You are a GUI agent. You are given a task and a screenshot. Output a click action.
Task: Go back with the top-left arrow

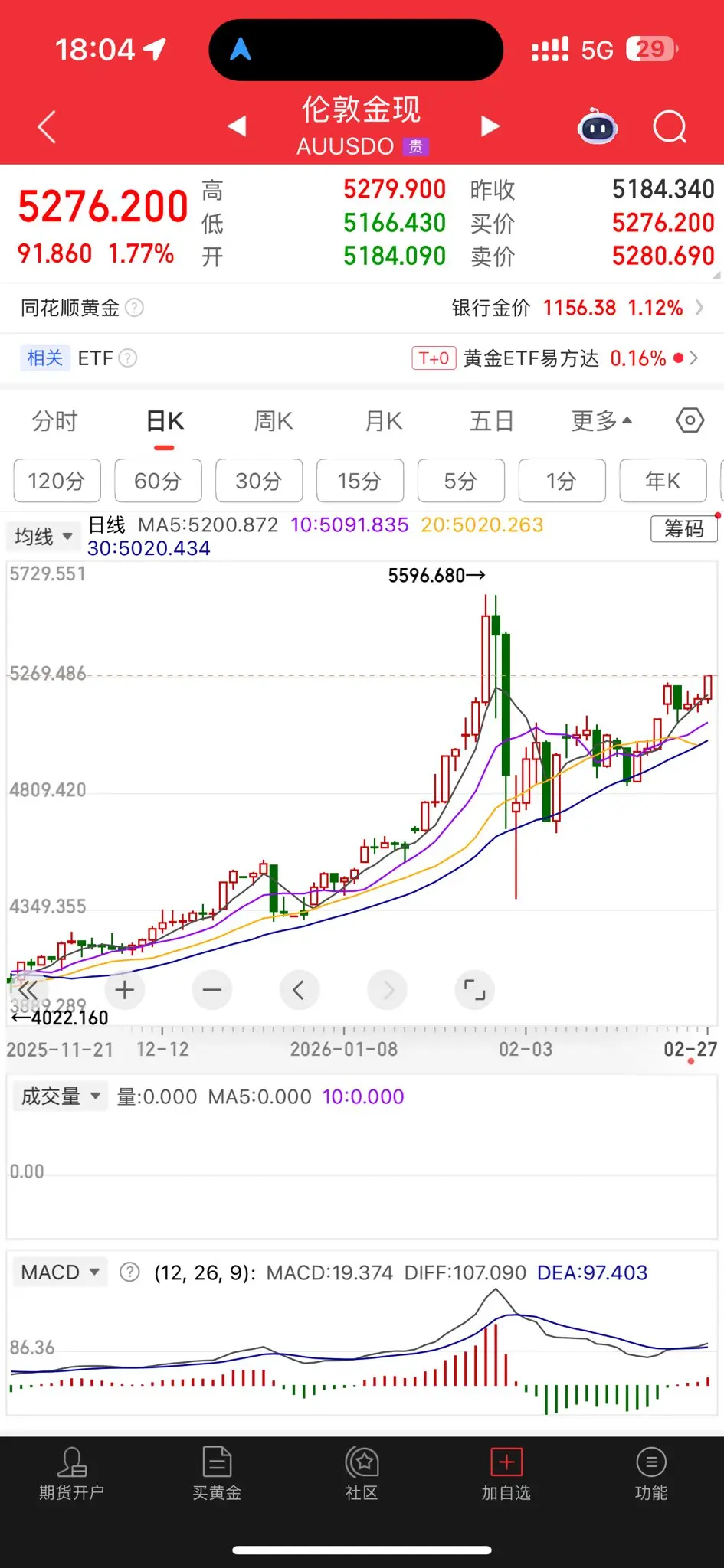click(47, 126)
